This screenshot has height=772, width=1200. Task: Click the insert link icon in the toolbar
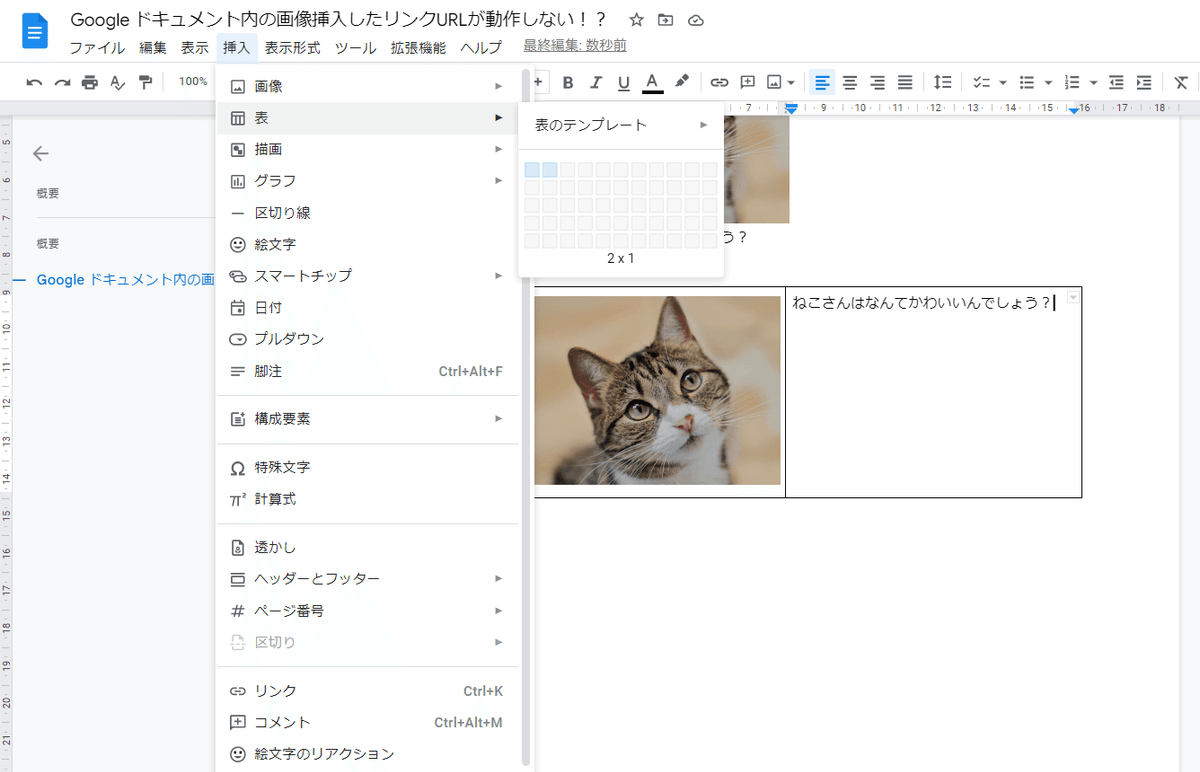click(719, 83)
